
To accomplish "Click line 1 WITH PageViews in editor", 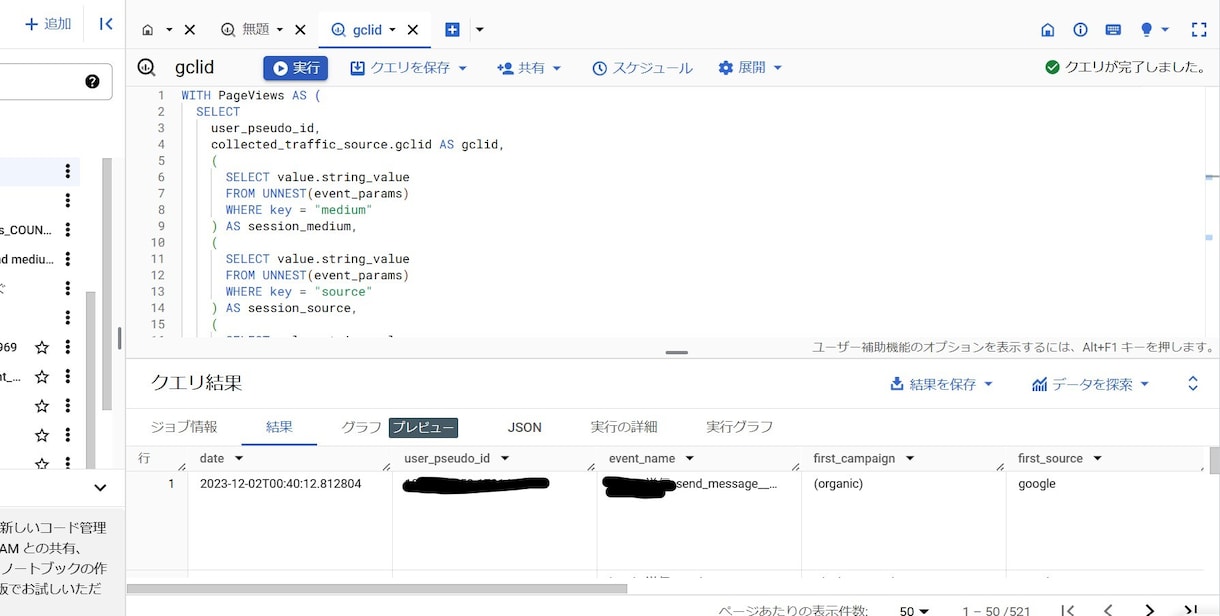I will [250, 96].
